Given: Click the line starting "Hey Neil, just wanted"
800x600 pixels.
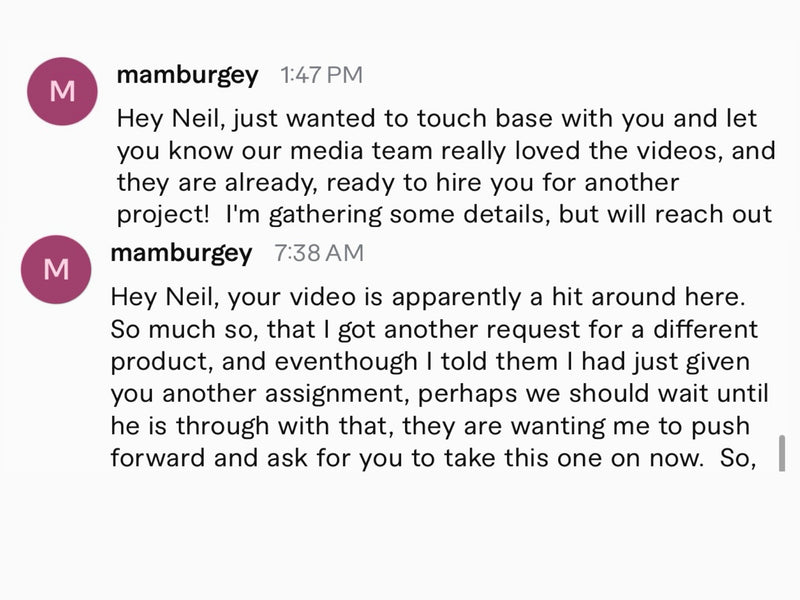Looking at the screenshot, I should coord(437,119).
